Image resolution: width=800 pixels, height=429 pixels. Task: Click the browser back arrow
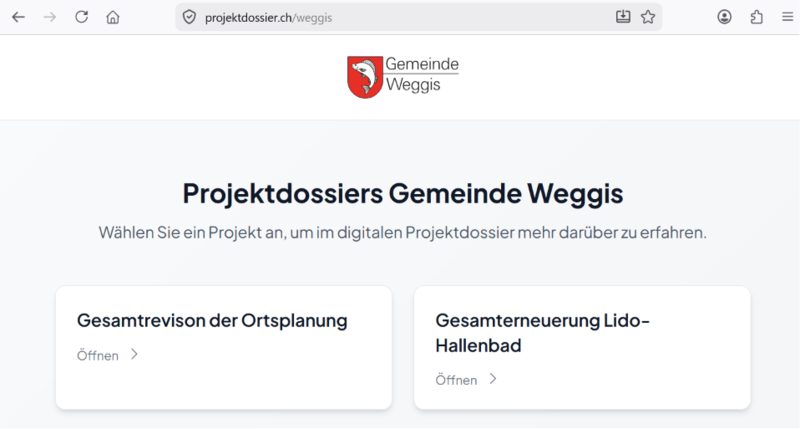(x=18, y=17)
